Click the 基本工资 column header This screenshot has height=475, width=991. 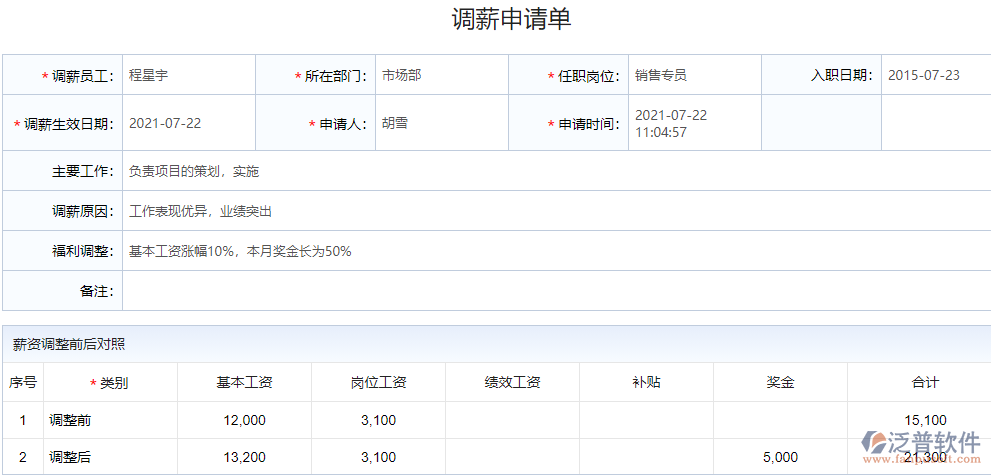(244, 382)
